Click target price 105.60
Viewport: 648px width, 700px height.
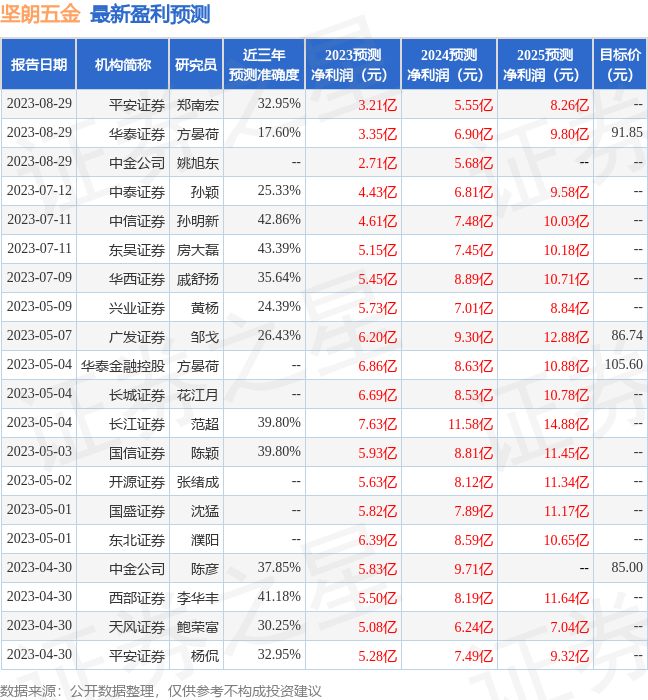[x=623, y=364]
